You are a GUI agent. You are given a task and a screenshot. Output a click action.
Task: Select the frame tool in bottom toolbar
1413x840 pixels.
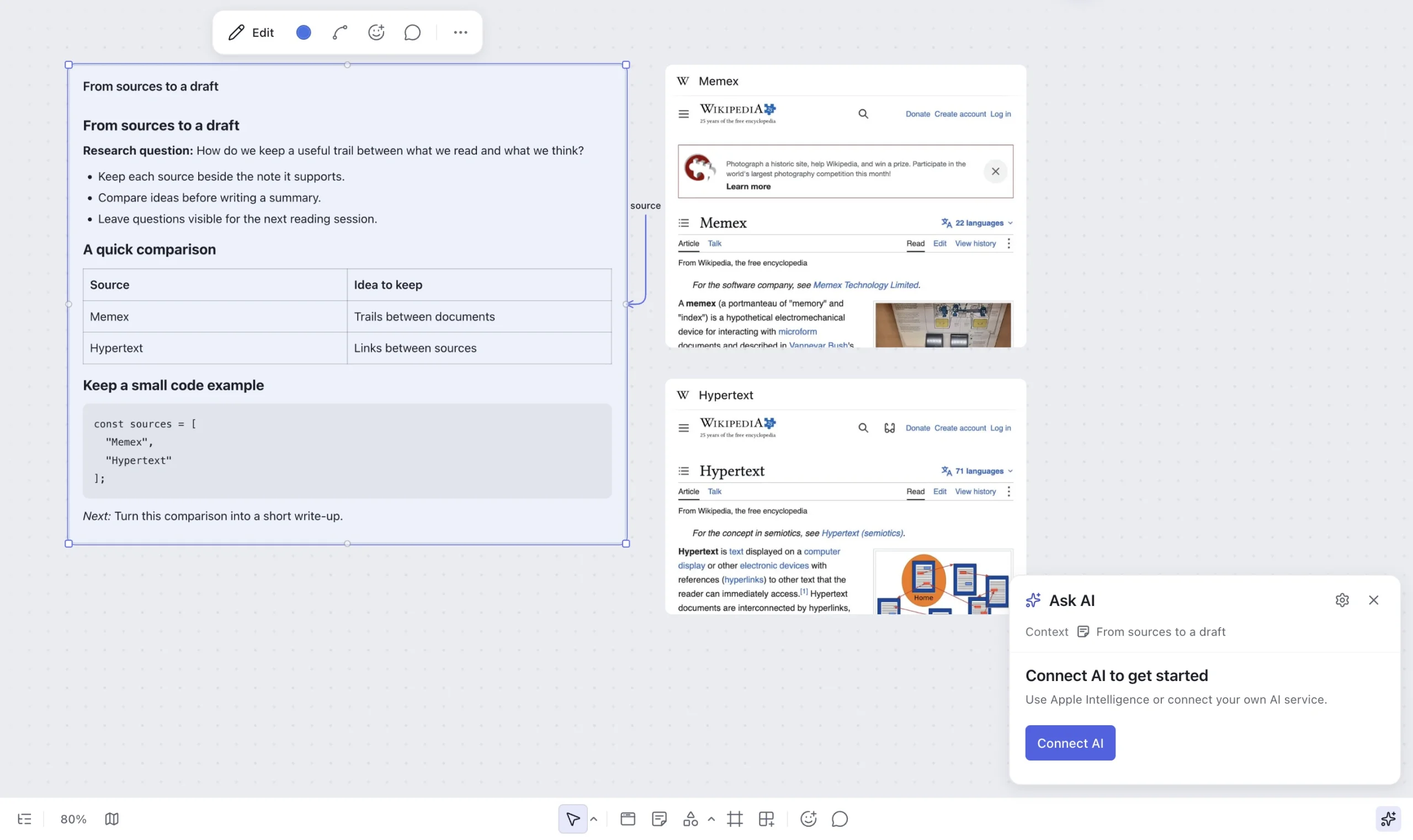click(735, 819)
